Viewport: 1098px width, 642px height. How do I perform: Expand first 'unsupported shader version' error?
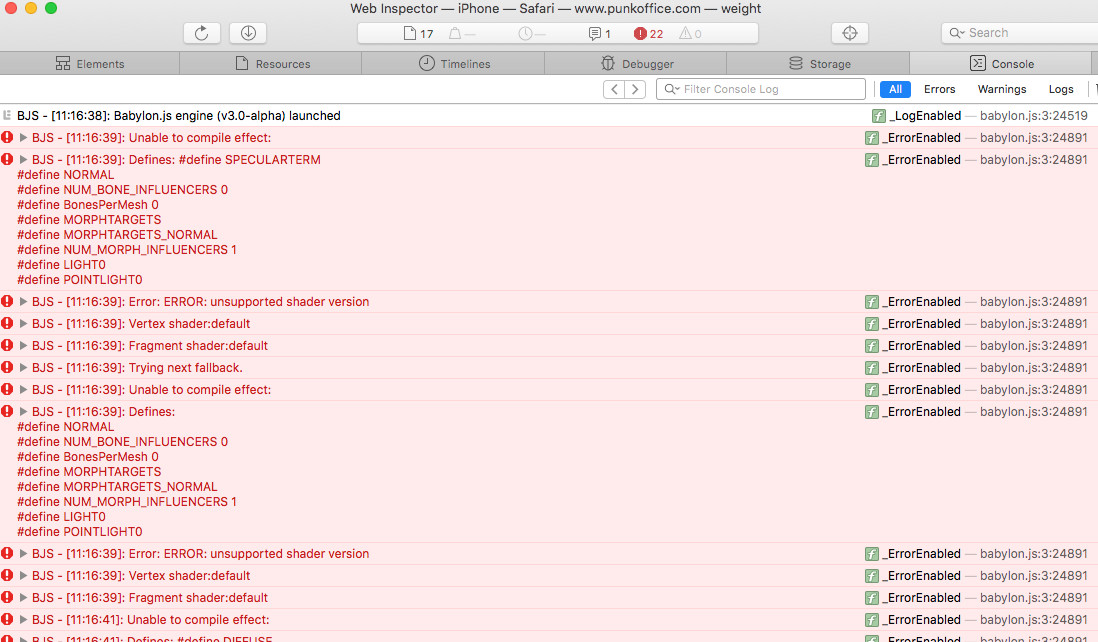pyautogui.click(x=23, y=302)
